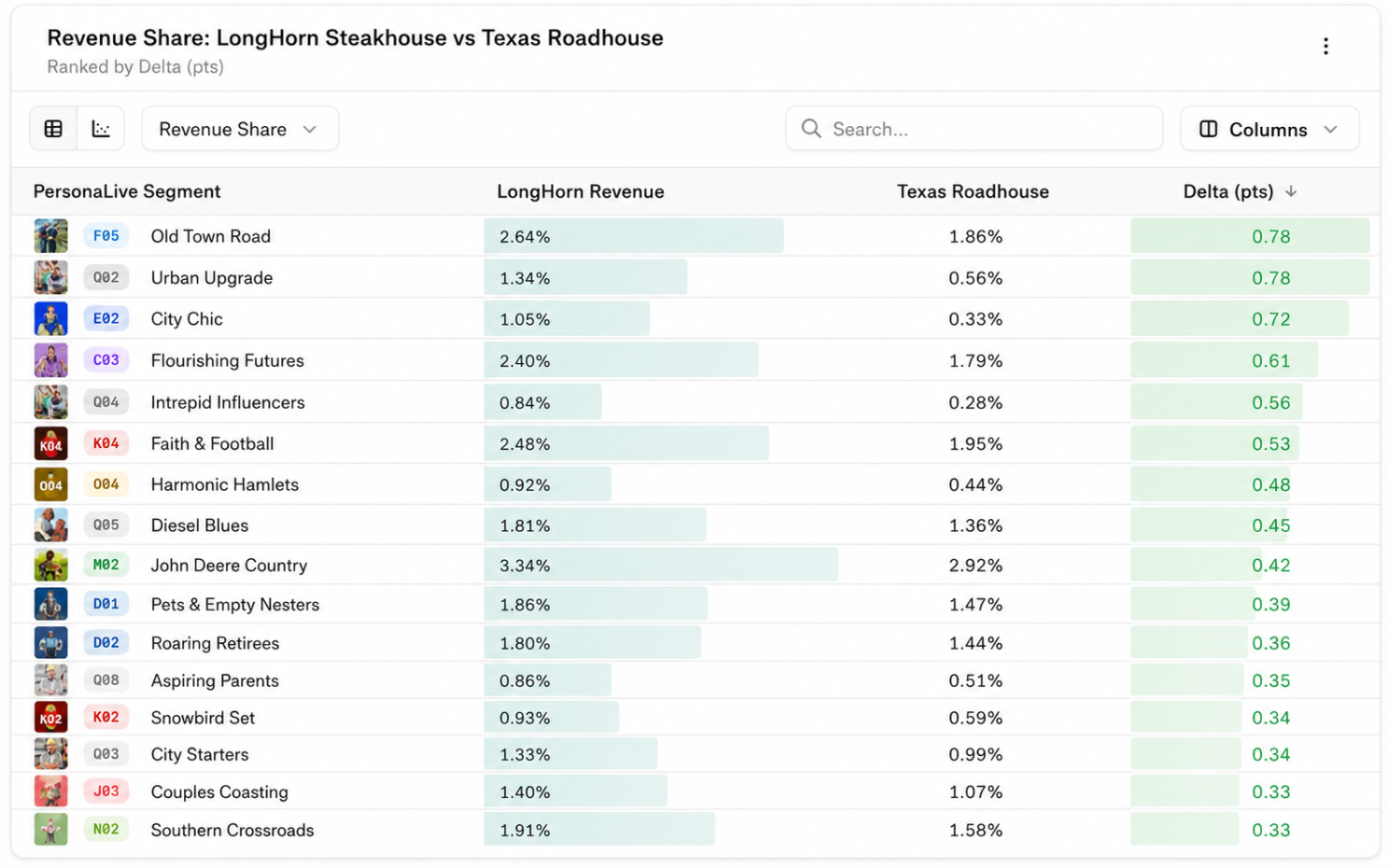Click the LongHorn Revenue column header
The width and height of the screenshot is (1389, 868).
(581, 191)
